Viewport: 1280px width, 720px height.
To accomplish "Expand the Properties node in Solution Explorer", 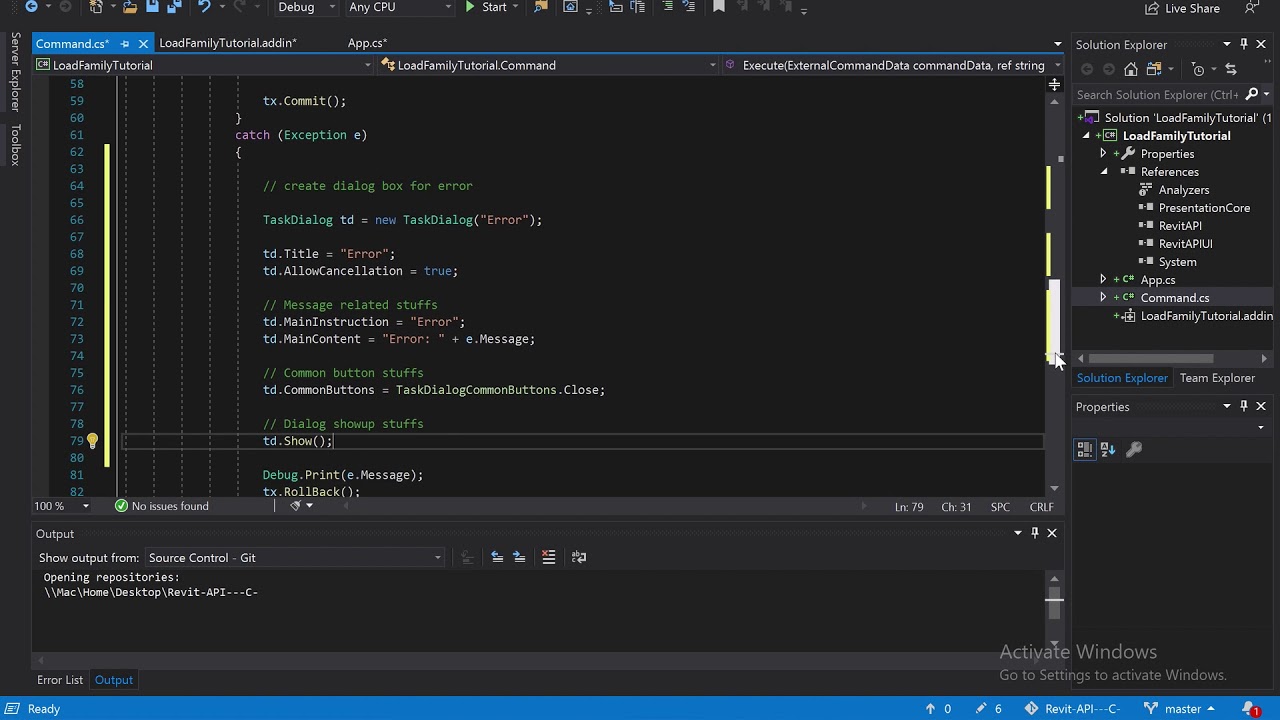I will [x=1103, y=154].
